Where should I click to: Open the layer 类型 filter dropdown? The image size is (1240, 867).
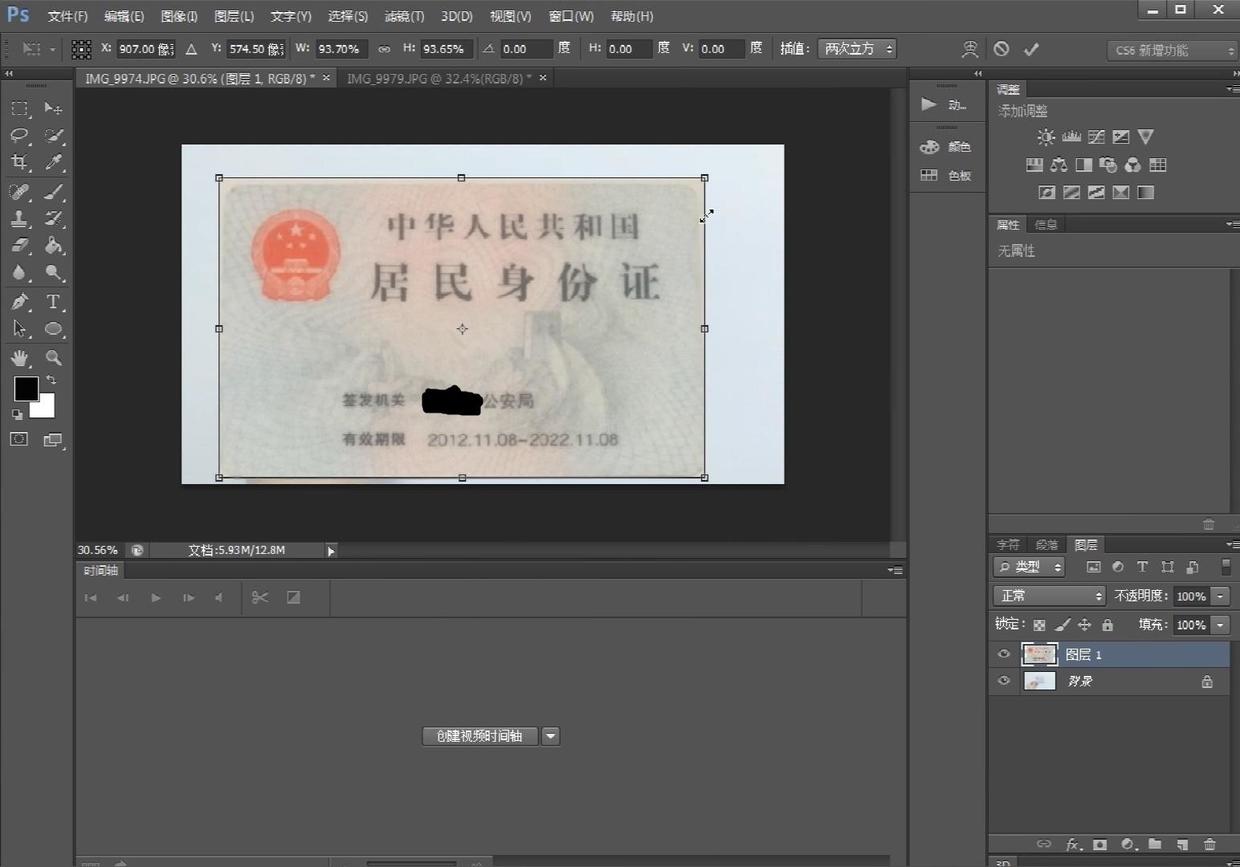(x=1029, y=567)
